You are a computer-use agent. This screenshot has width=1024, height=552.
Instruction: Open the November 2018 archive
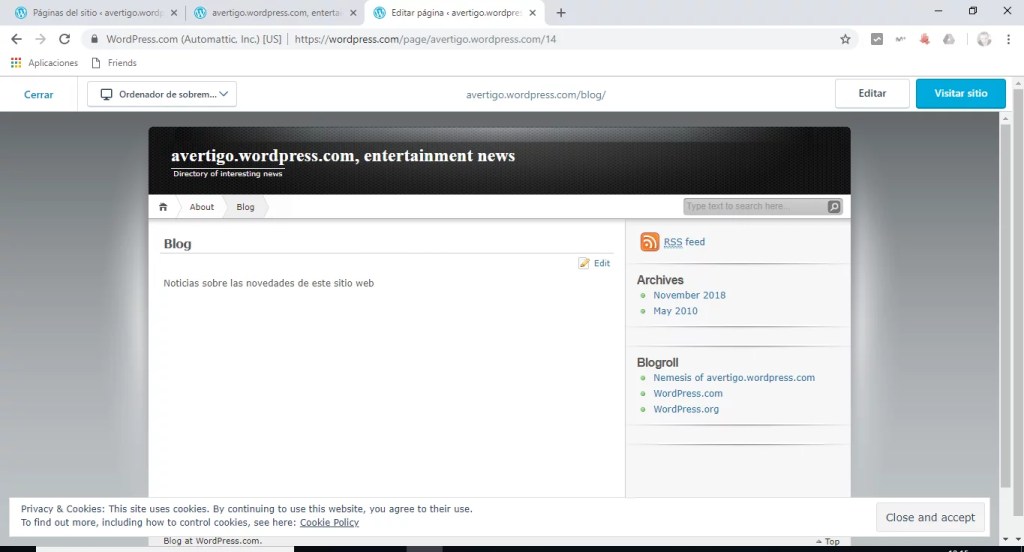(x=690, y=295)
